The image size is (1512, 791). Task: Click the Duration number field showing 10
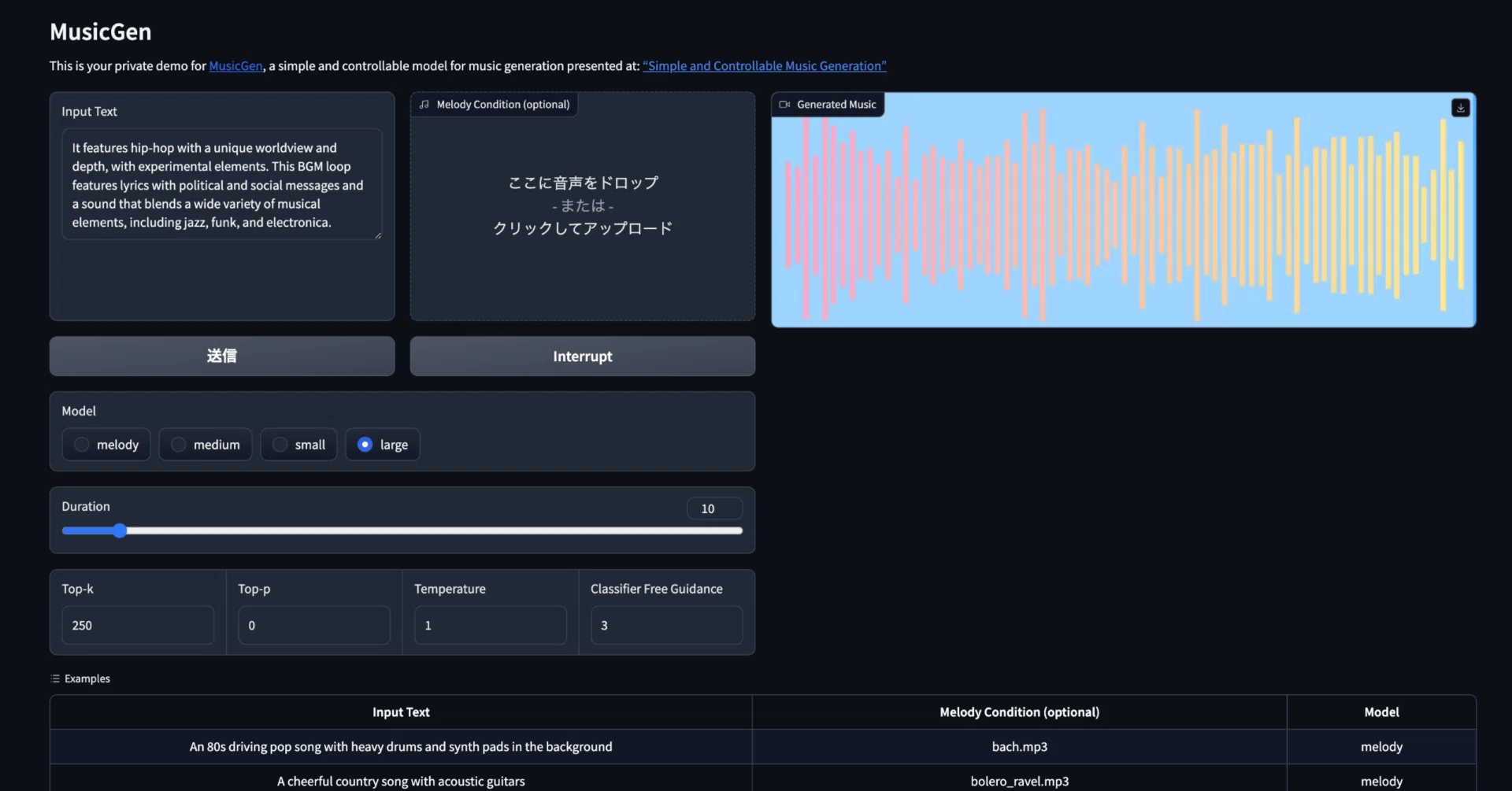(x=714, y=508)
